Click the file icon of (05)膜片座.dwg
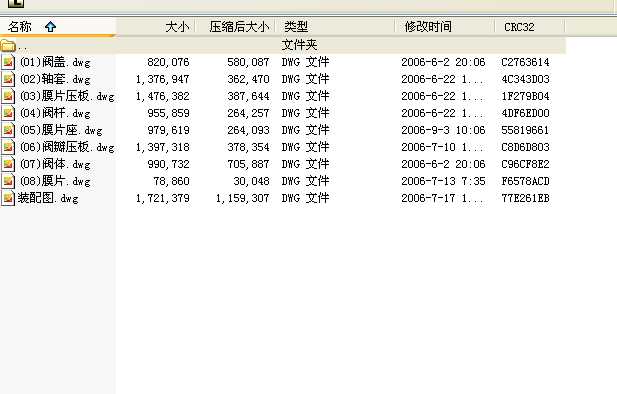The height and width of the screenshot is (394, 617). click(x=8, y=130)
